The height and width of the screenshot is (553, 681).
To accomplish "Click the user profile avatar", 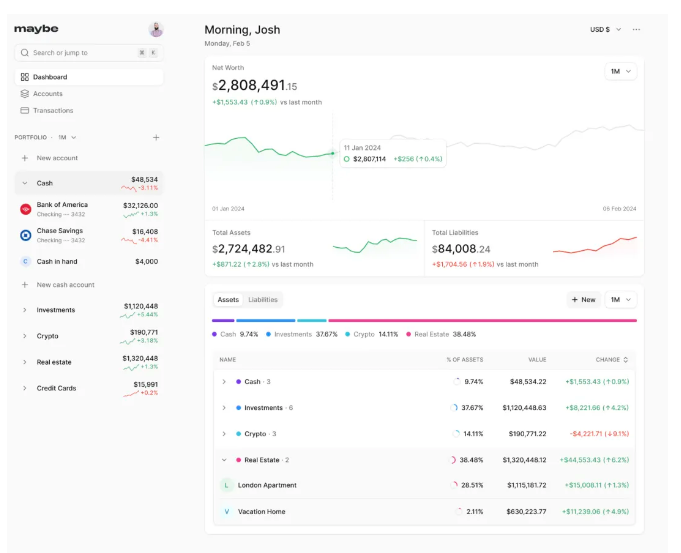I will [x=155, y=30].
